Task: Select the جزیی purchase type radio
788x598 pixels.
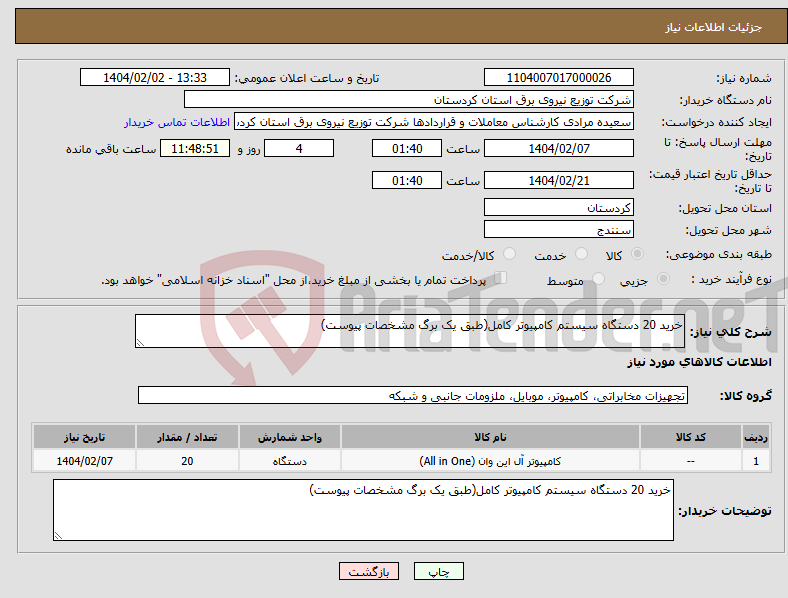Action: coord(663,278)
